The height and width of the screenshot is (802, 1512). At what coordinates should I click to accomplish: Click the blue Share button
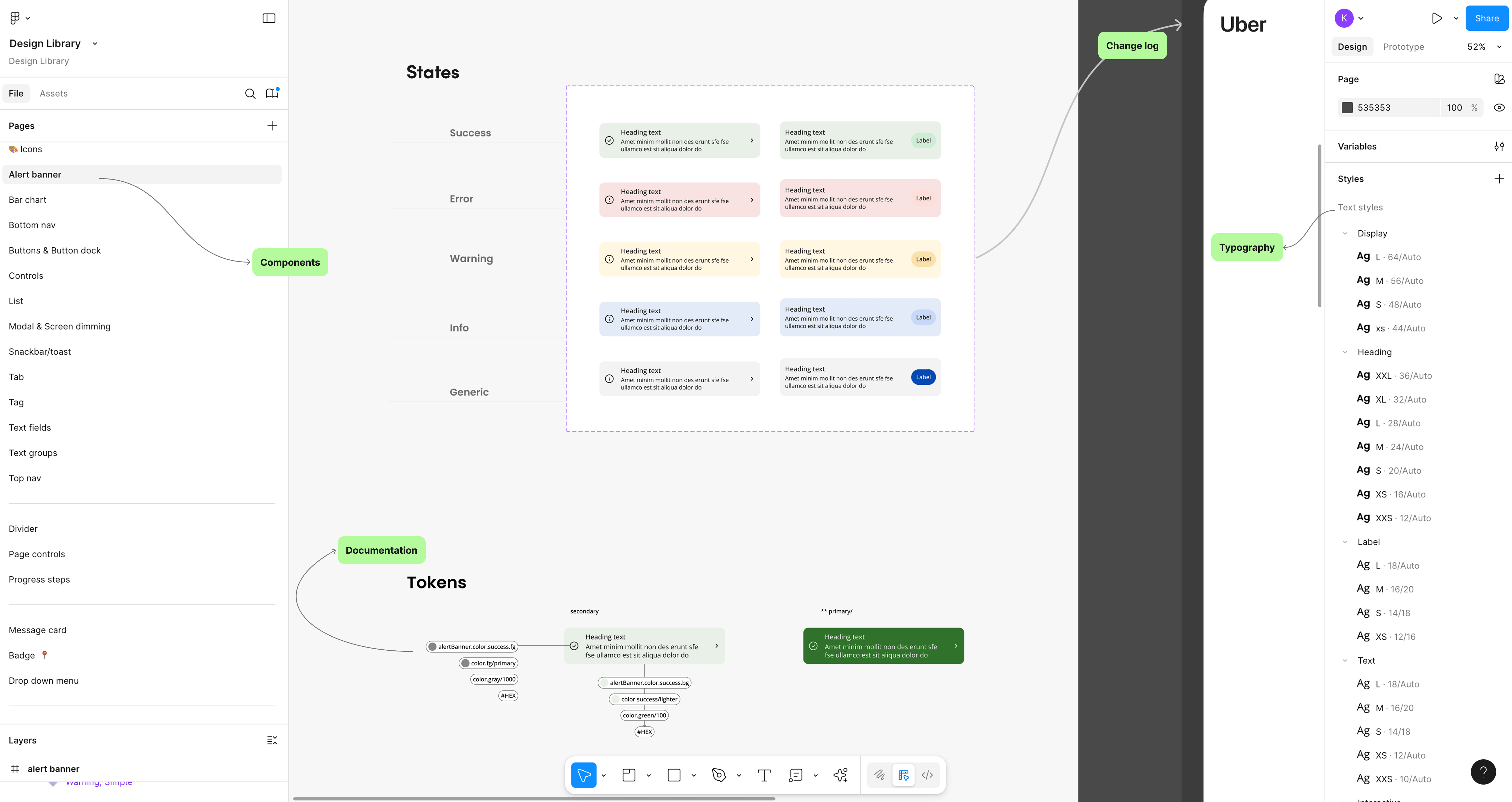(1486, 18)
